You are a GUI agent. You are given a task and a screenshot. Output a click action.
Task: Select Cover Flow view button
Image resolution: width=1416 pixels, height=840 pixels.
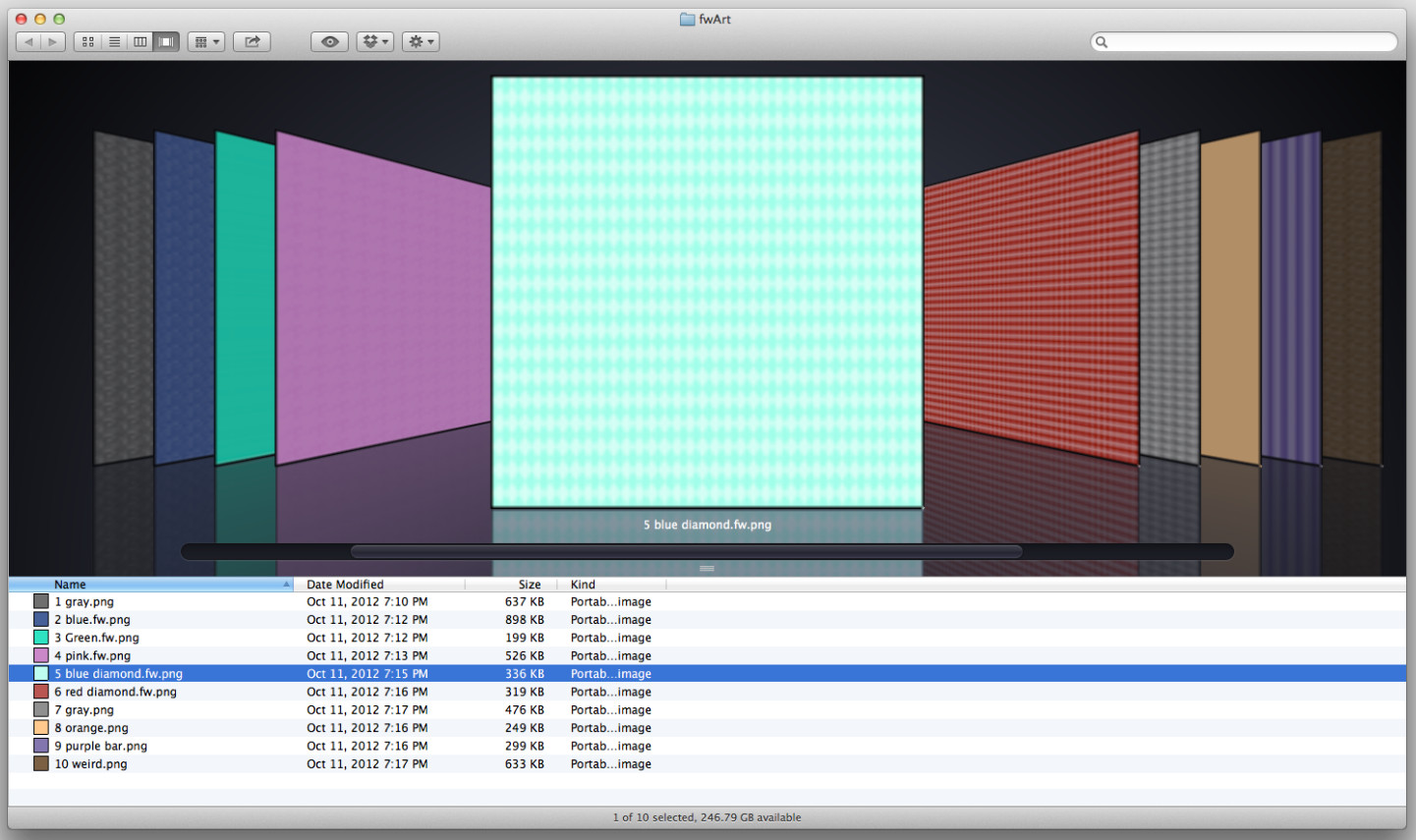pyautogui.click(x=166, y=42)
